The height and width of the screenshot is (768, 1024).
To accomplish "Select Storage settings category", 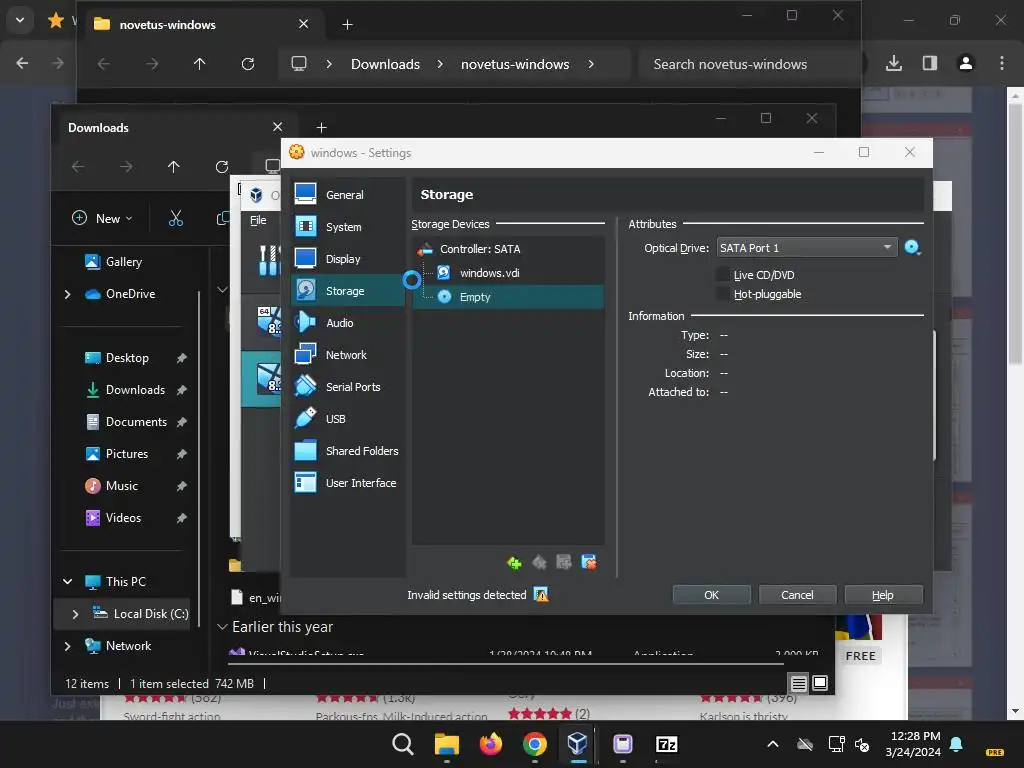I will (347, 291).
